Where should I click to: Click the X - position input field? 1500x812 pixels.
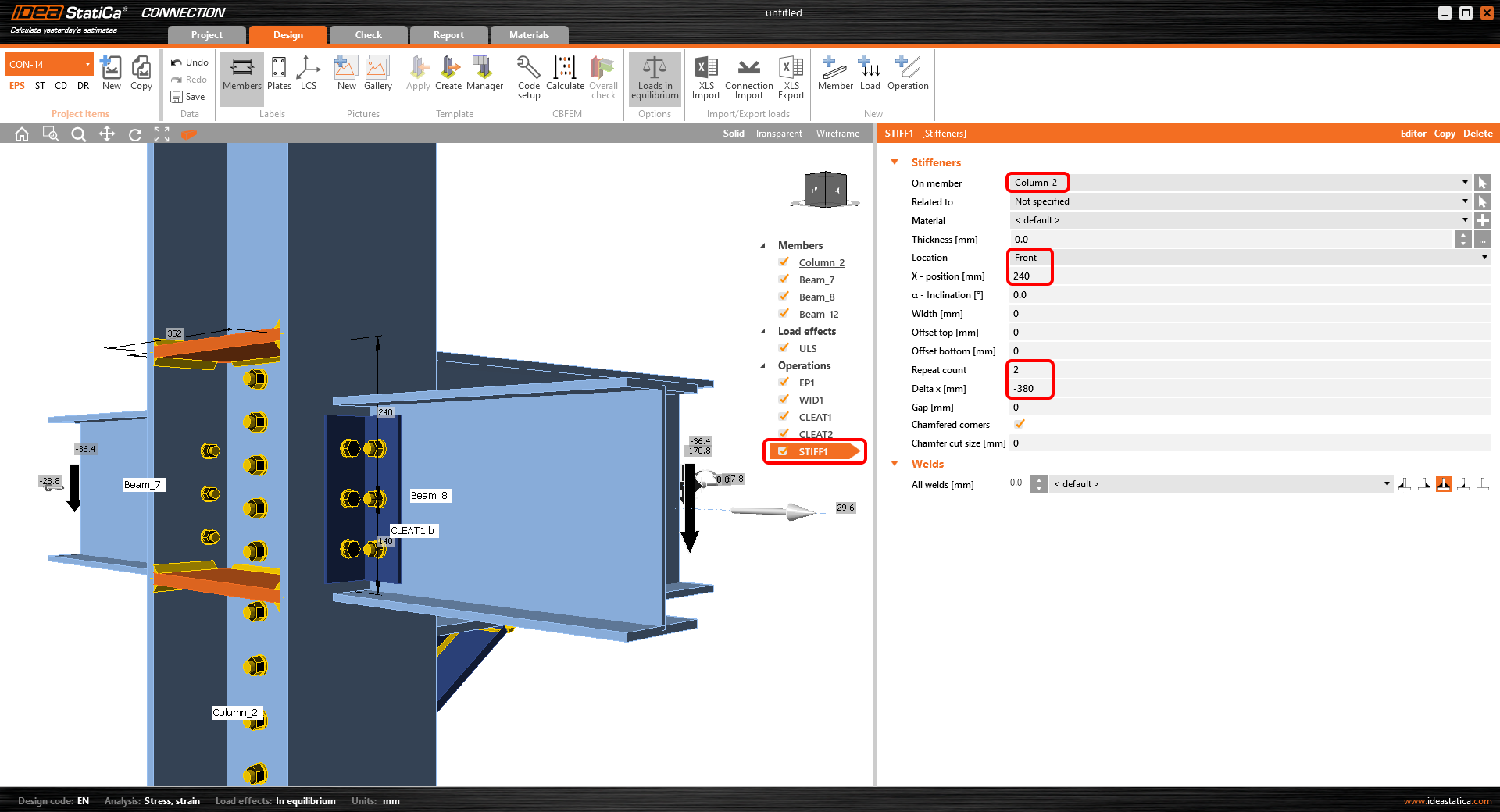[1250, 276]
